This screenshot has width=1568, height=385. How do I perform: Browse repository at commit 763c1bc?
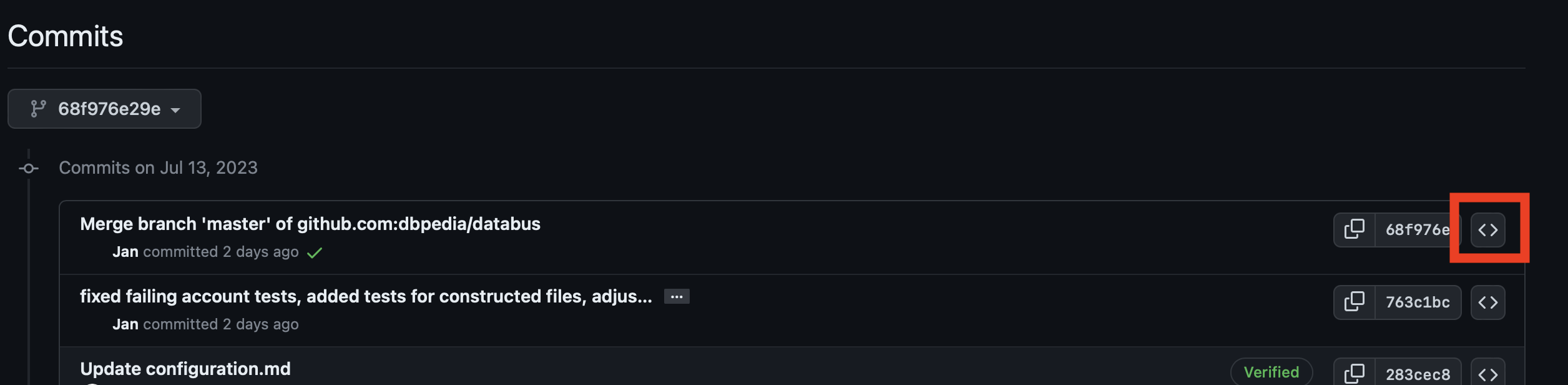[1487, 302]
